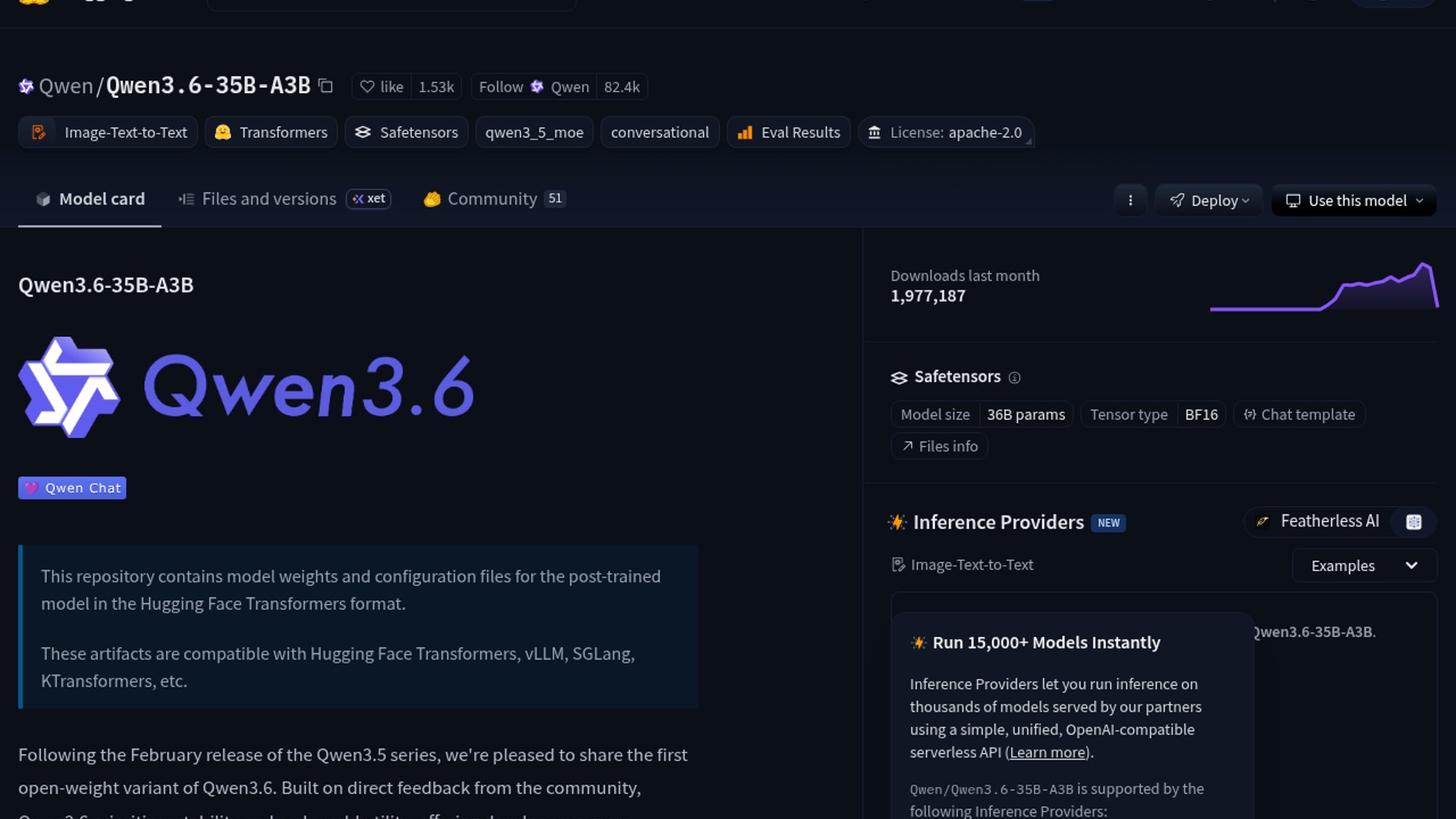Click the Featherless AI provider icon
The height and width of the screenshot is (819, 1456).
(x=1263, y=522)
